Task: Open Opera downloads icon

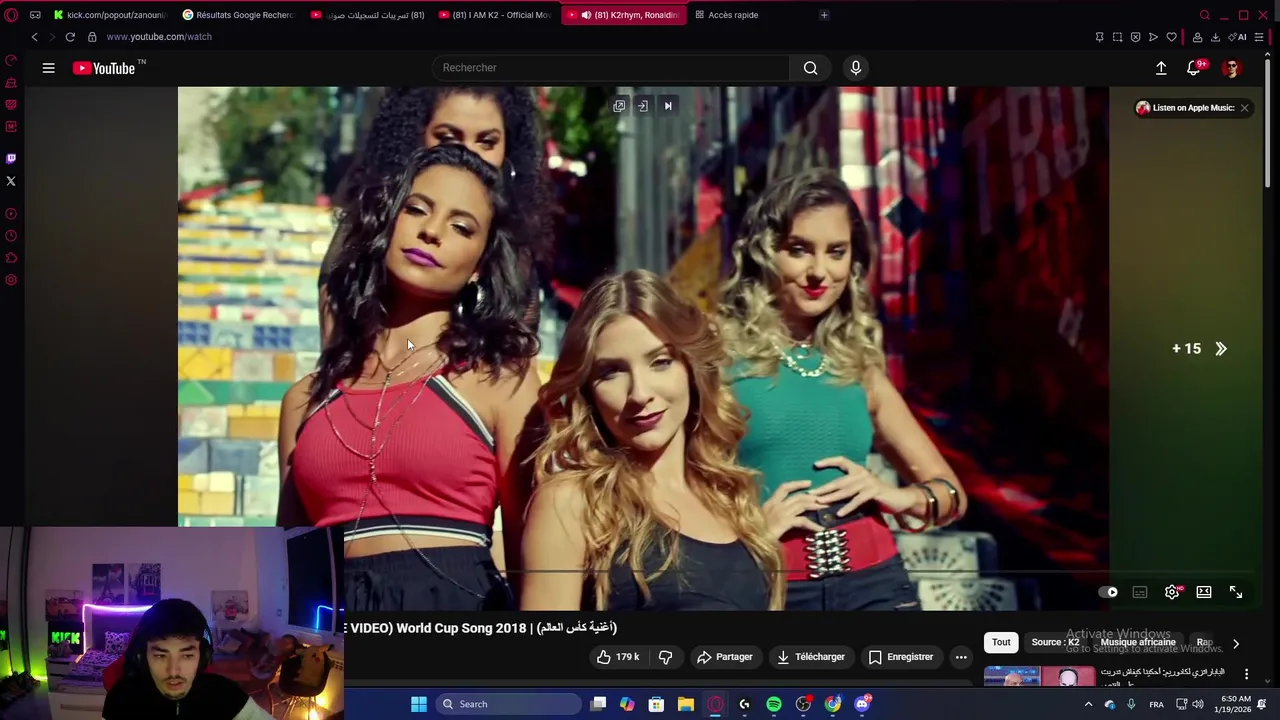Action: tap(1215, 37)
